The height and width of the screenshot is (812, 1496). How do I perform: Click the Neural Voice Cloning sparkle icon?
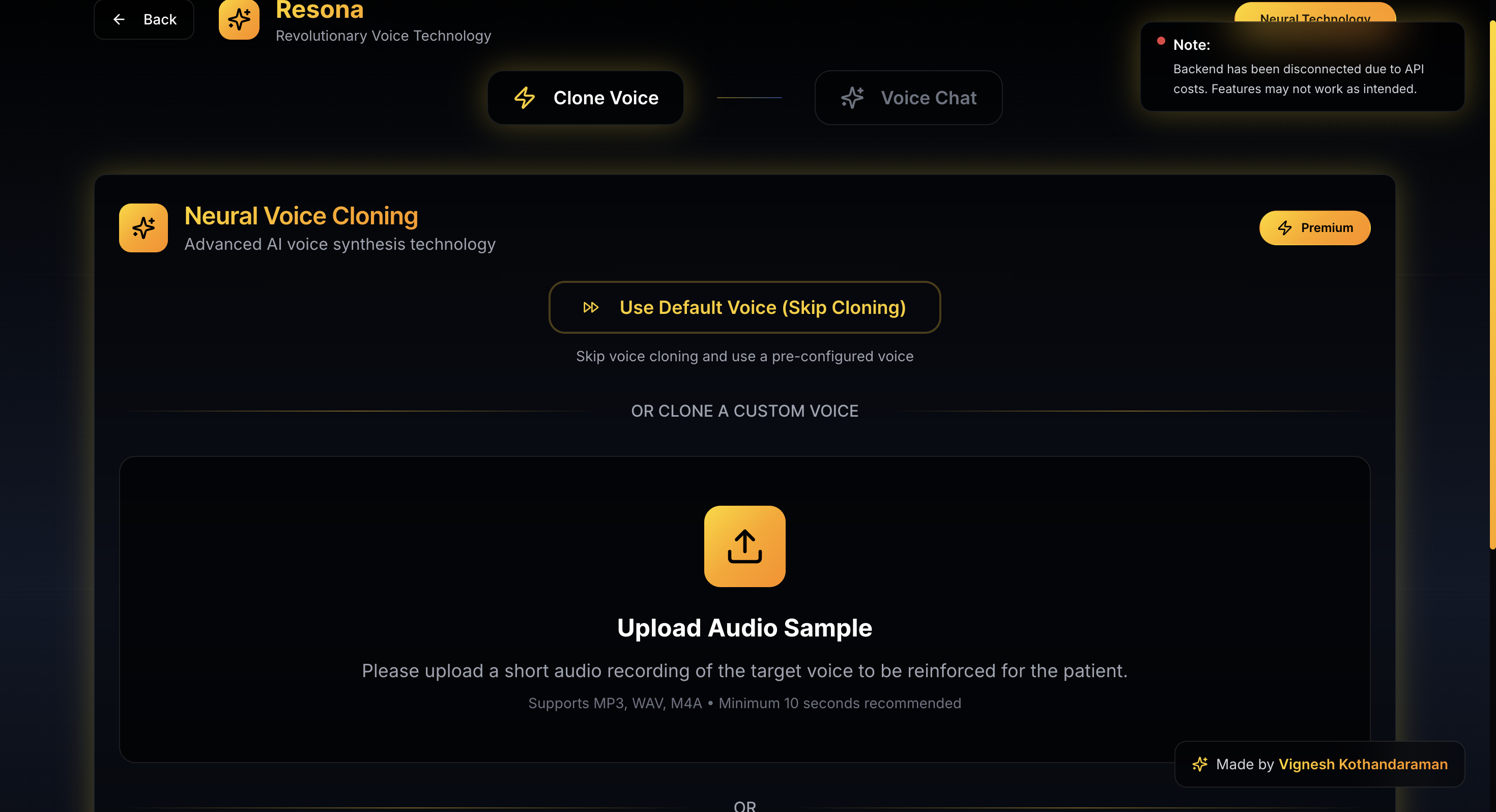point(143,228)
